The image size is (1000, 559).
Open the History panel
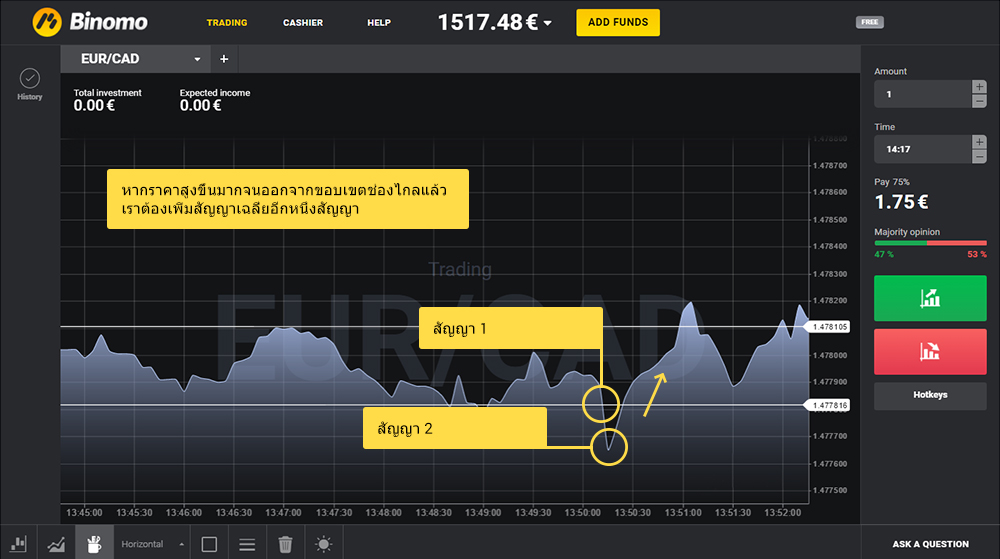pos(30,82)
